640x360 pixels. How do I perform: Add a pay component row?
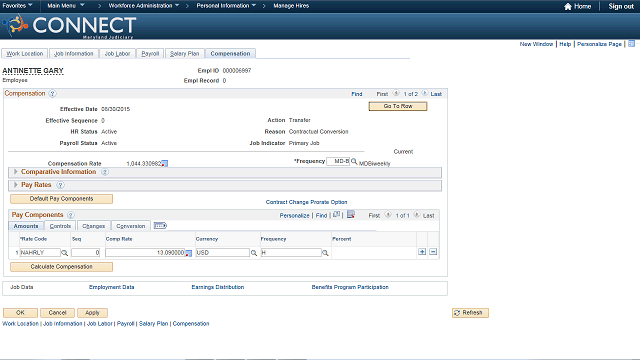pos(422,252)
